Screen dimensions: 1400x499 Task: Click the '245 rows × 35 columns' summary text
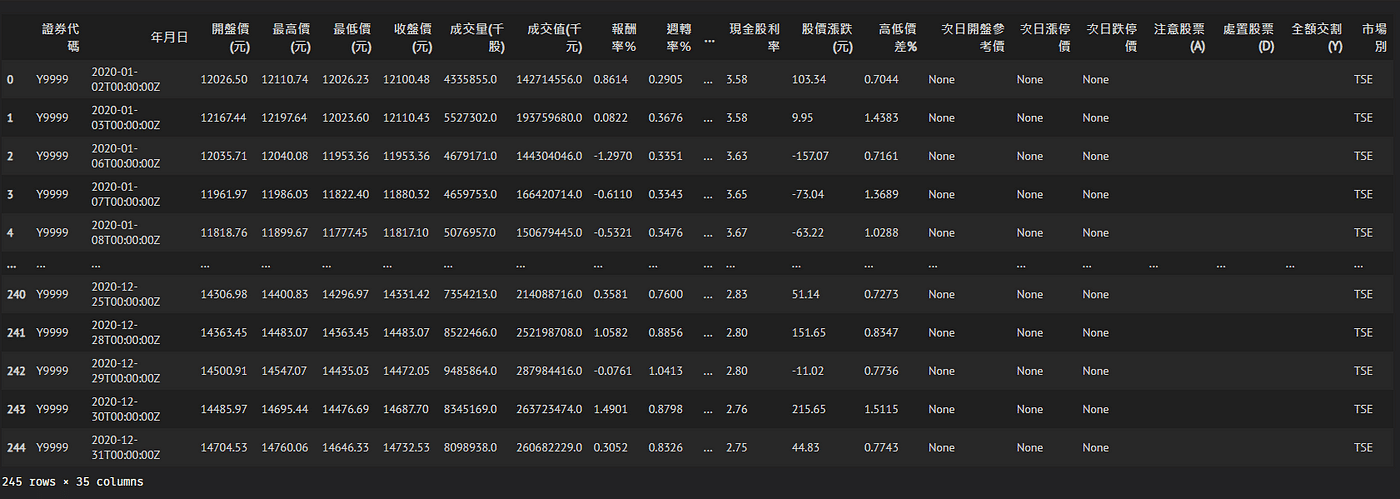pos(73,482)
